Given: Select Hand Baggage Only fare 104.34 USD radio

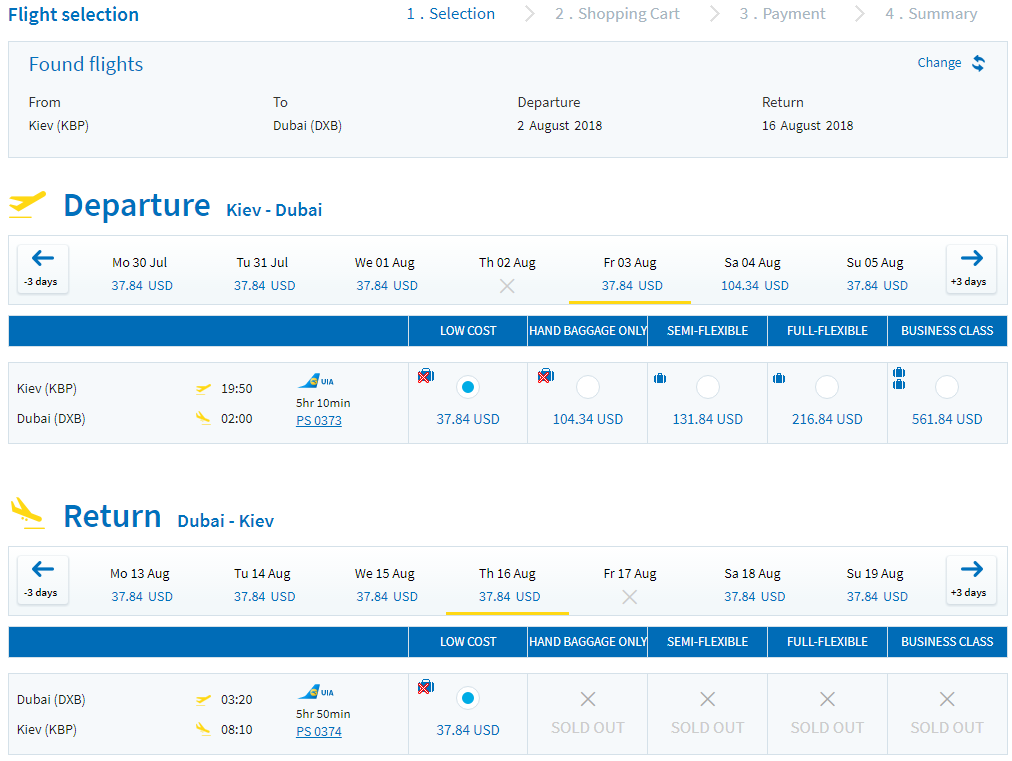Looking at the screenshot, I should pos(587,387).
